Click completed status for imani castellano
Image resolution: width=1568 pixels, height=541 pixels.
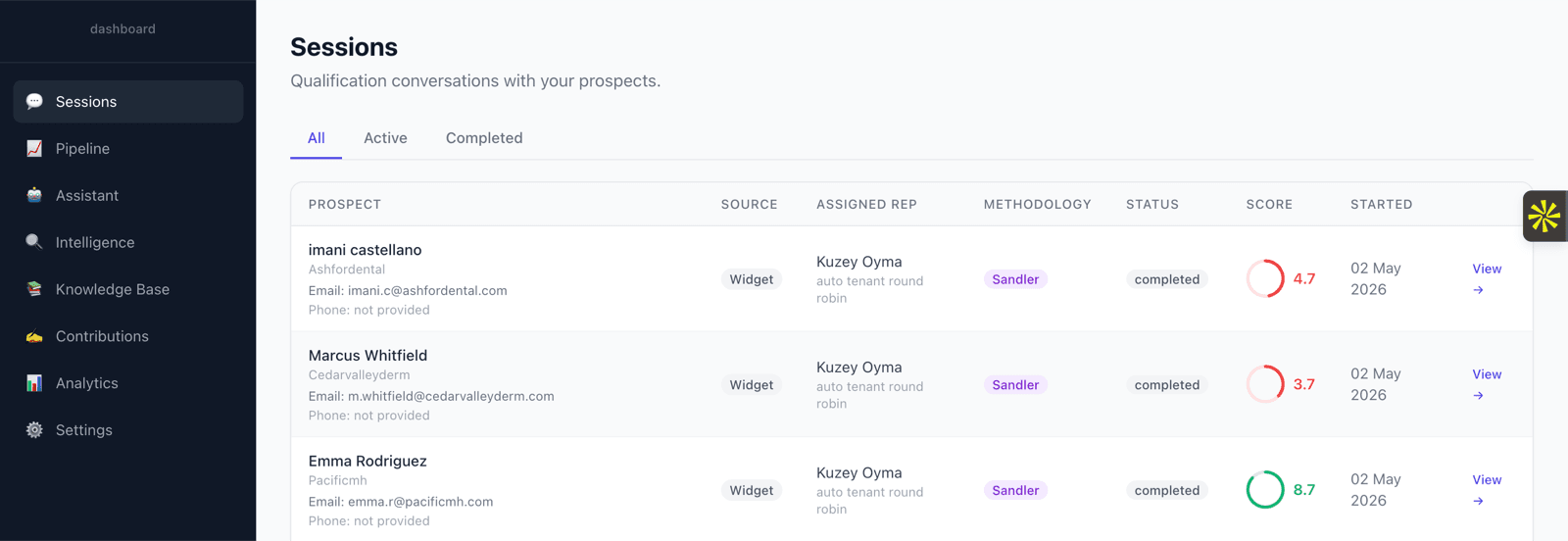point(1167,279)
